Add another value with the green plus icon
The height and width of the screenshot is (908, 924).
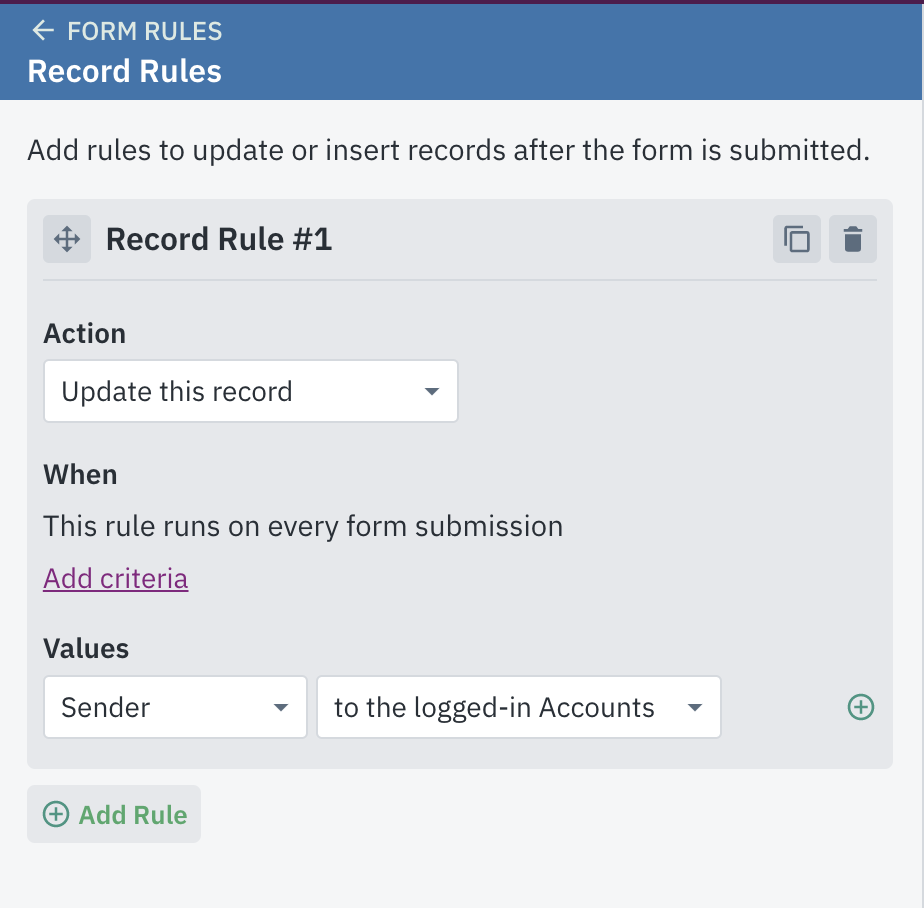pos(860,708)
